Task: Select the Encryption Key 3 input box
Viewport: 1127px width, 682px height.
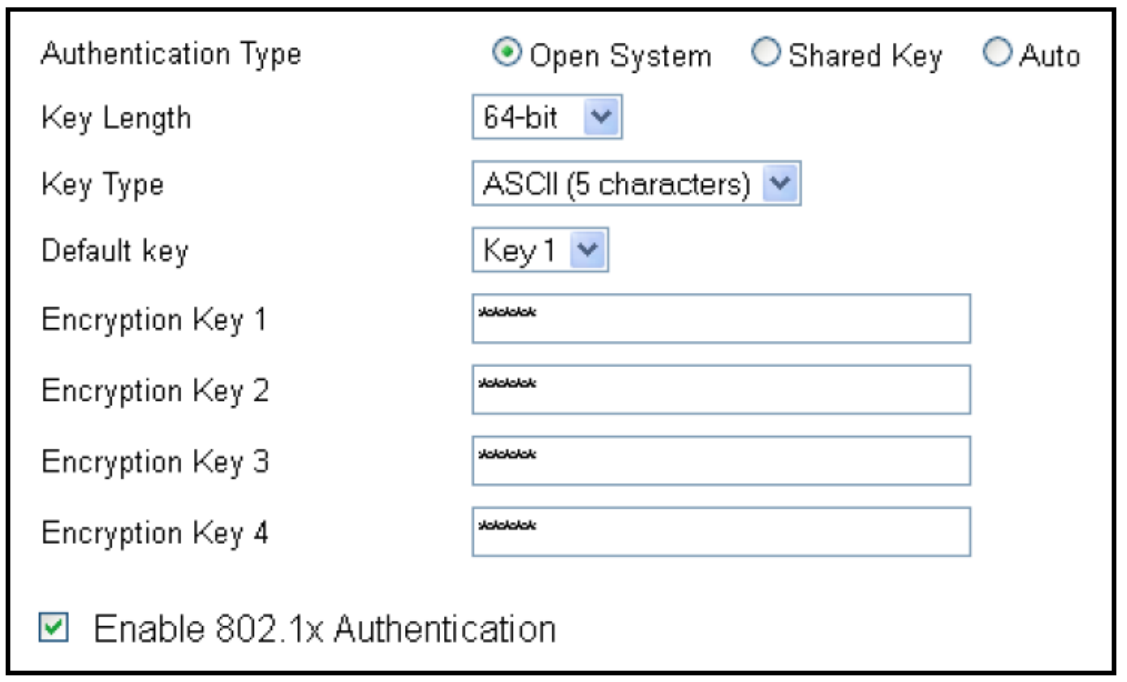Action: [720, 460]
